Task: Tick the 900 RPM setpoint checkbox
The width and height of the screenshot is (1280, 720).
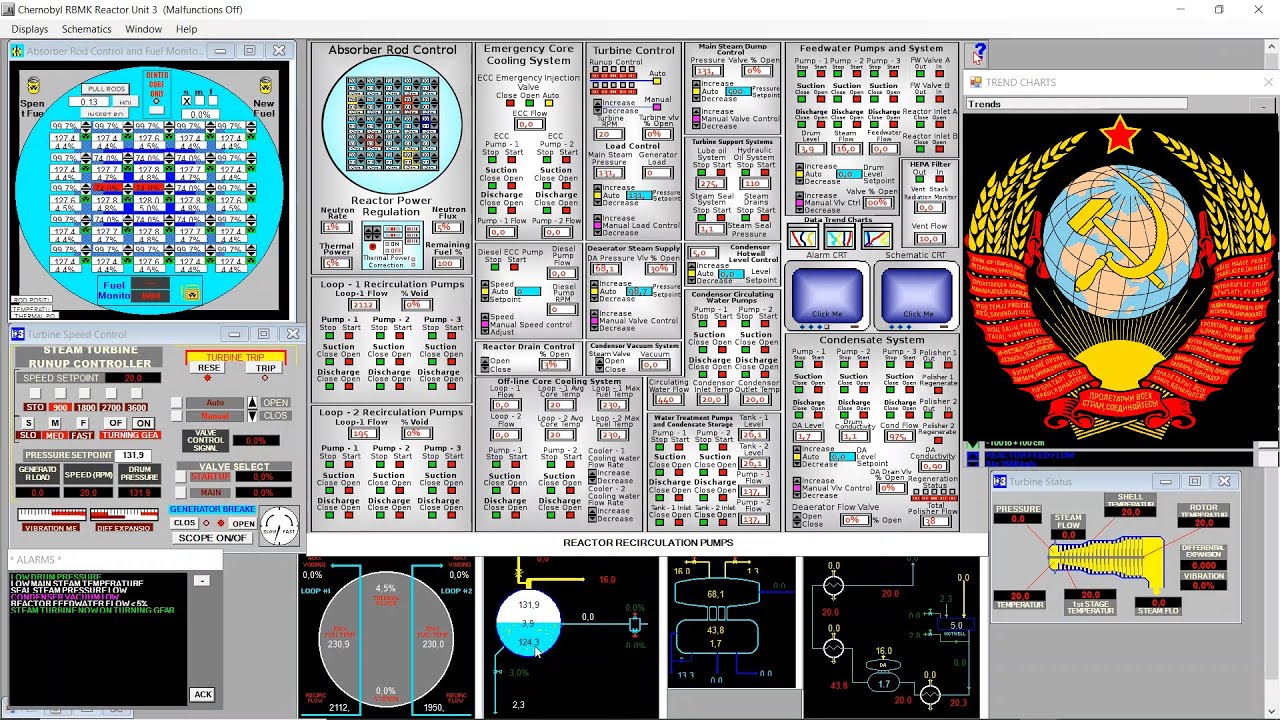Action: 60,393
